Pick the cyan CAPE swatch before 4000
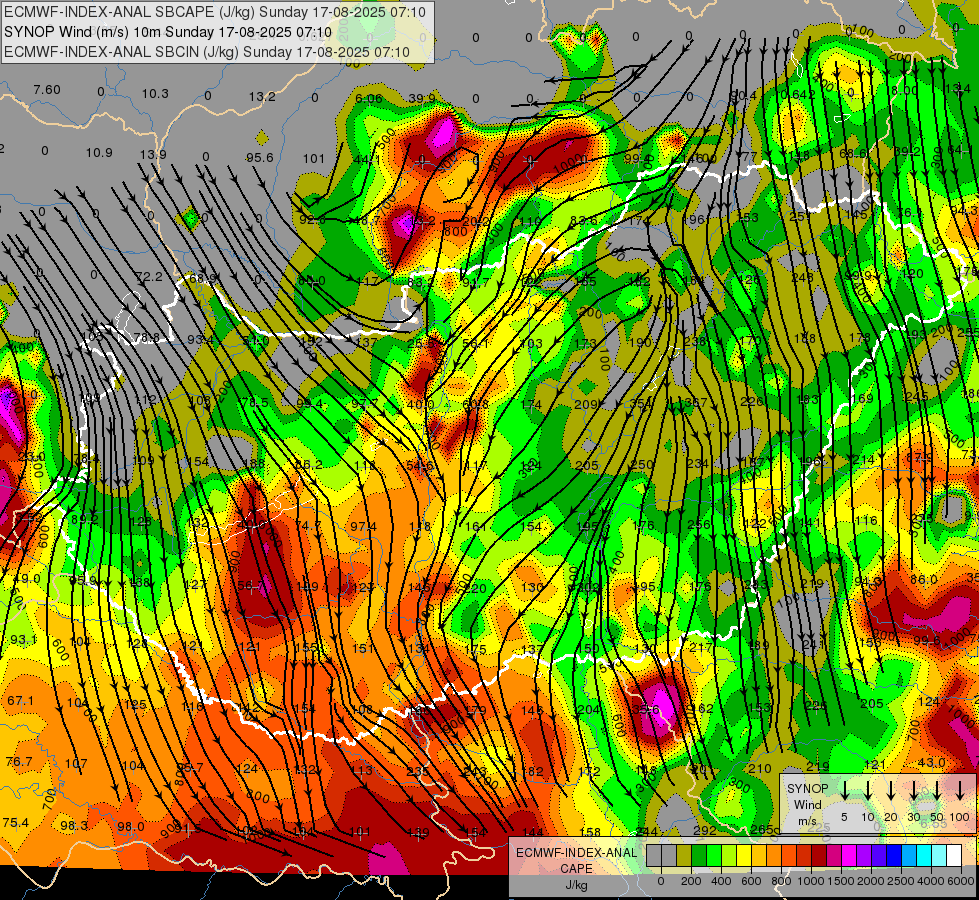Image resolution: width=979 pixels, height=900 pixels. point(923,856)
